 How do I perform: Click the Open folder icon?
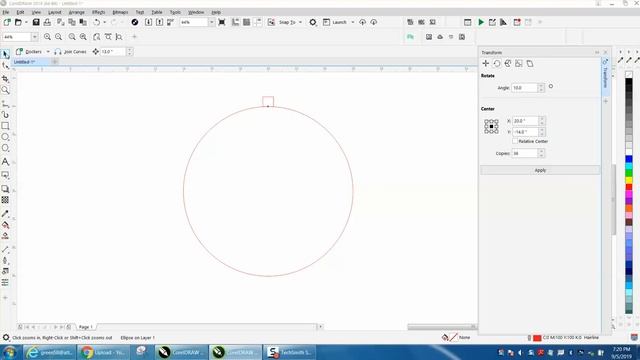coord(18,22)
